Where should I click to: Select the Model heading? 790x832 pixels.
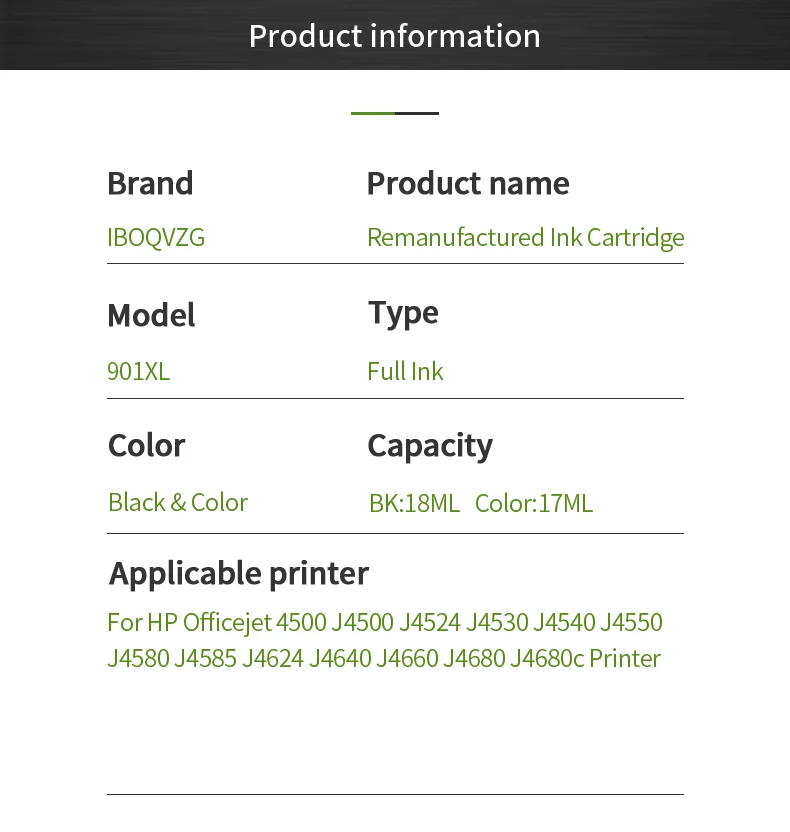(151, 315)
